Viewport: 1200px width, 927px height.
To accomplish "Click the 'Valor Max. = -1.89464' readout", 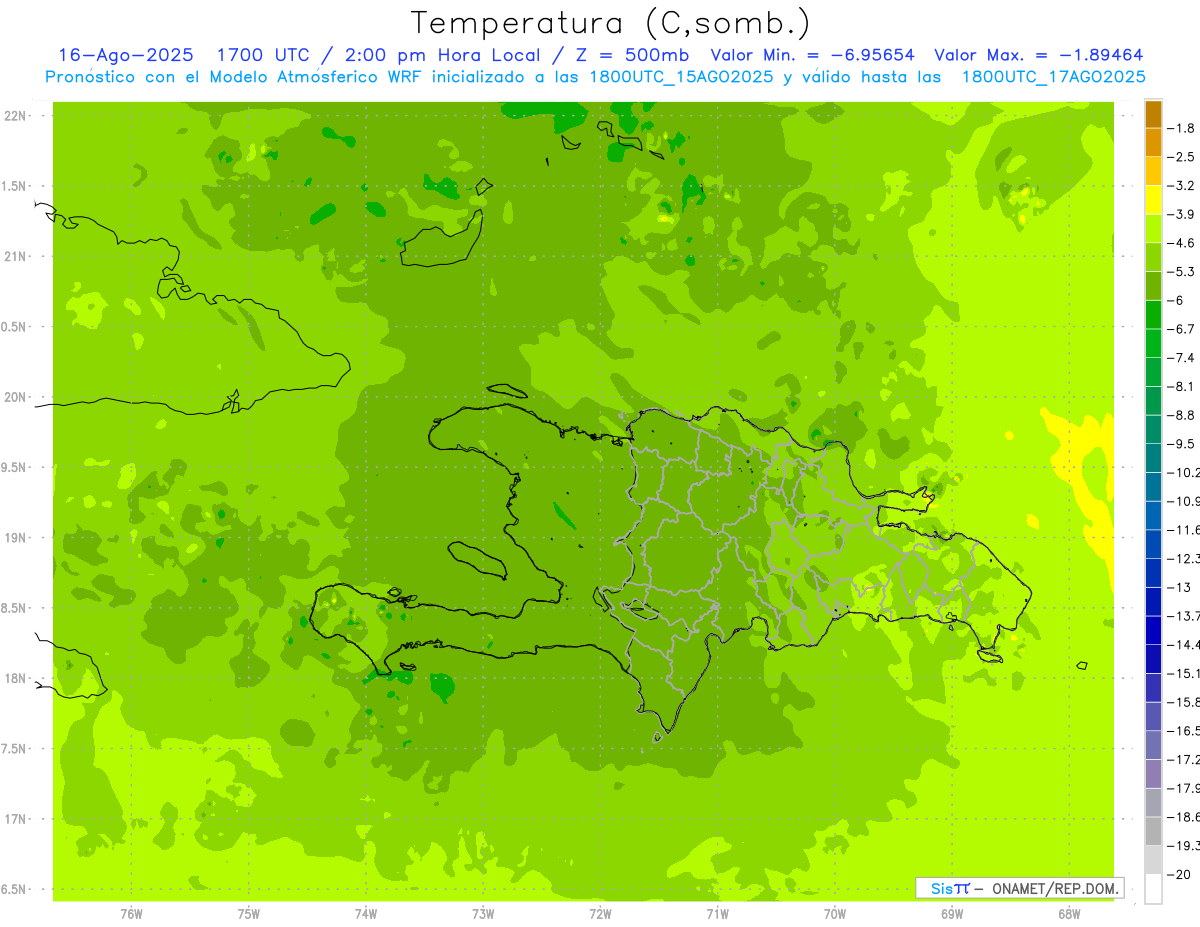I will click(x=1038, y=56).
